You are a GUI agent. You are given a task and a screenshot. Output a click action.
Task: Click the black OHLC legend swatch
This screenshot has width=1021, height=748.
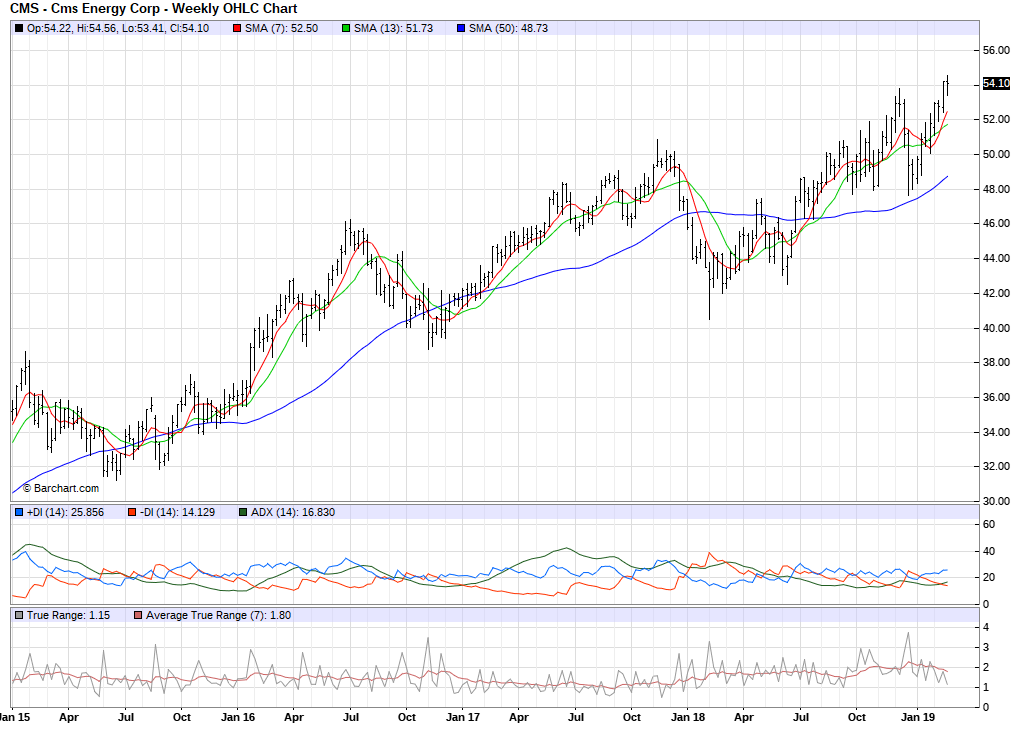19,28
